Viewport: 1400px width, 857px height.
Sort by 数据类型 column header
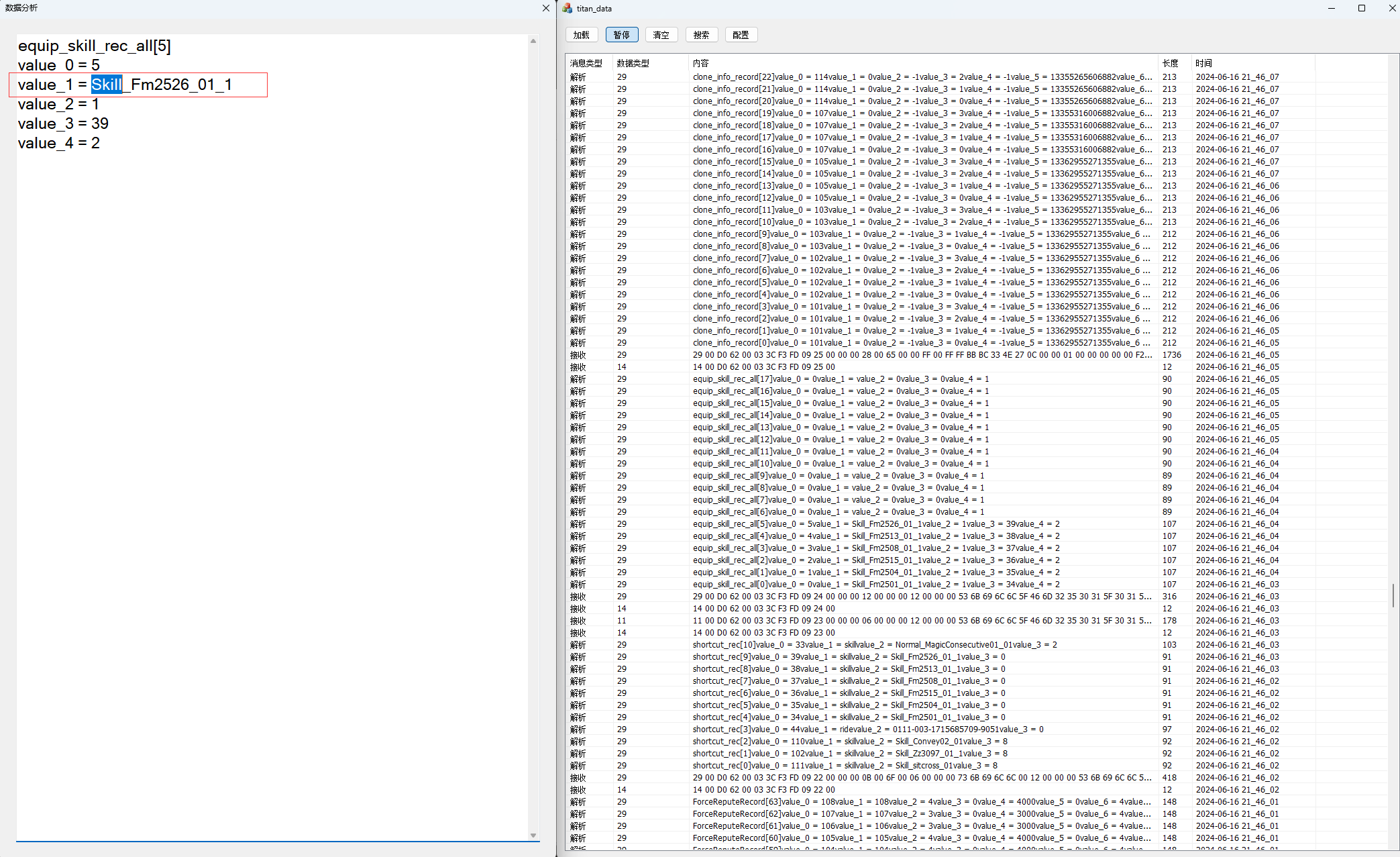click(633, 63)
